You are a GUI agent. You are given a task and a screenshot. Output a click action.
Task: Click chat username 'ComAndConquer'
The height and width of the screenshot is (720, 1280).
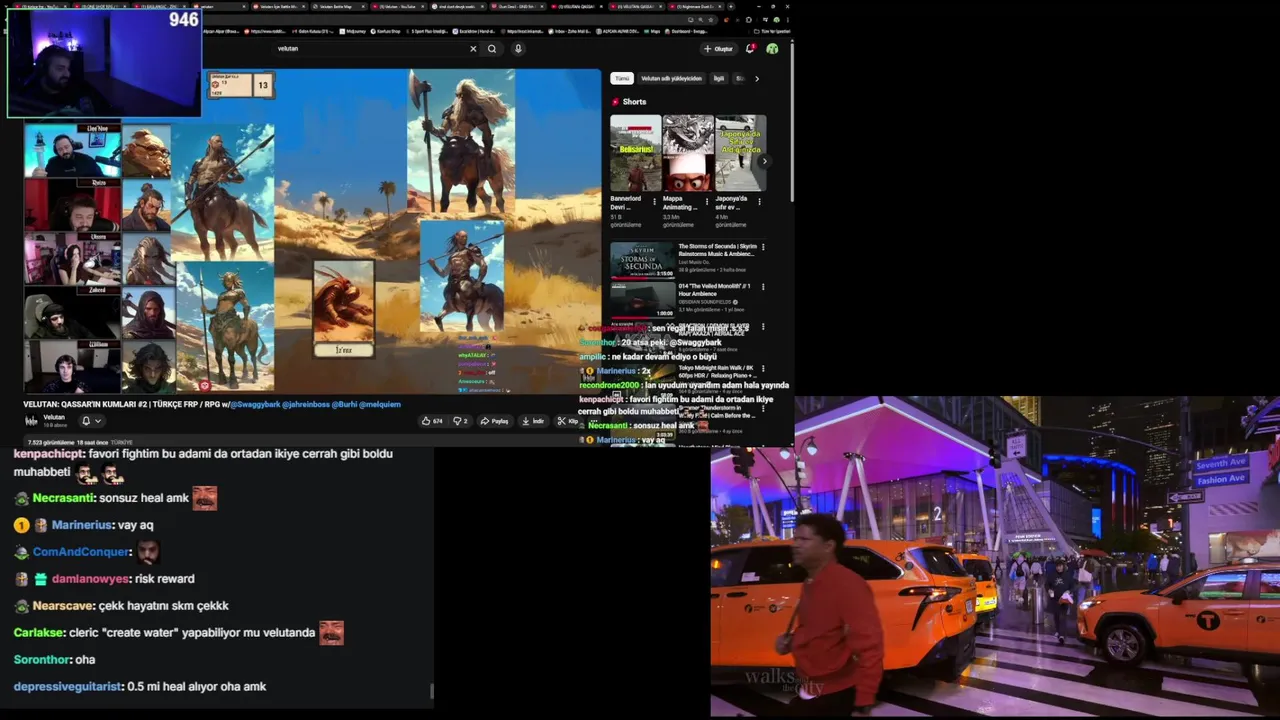tap(81, 552)
